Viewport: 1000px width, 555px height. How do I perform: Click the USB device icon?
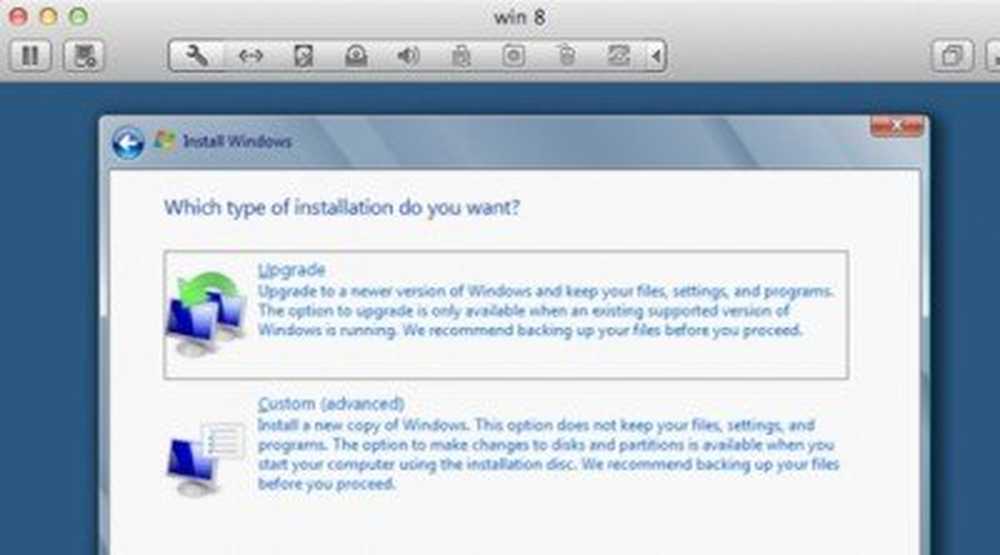point(461,56)
